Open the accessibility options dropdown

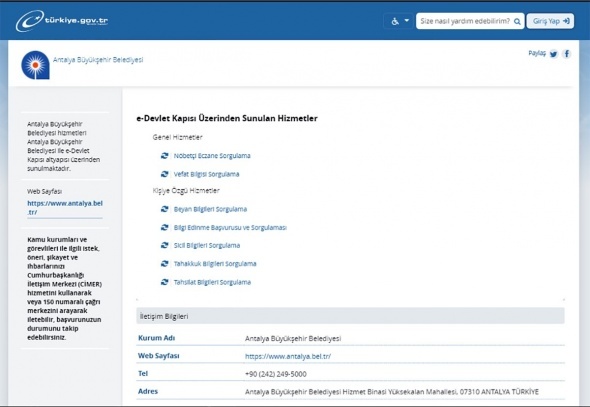399,21
